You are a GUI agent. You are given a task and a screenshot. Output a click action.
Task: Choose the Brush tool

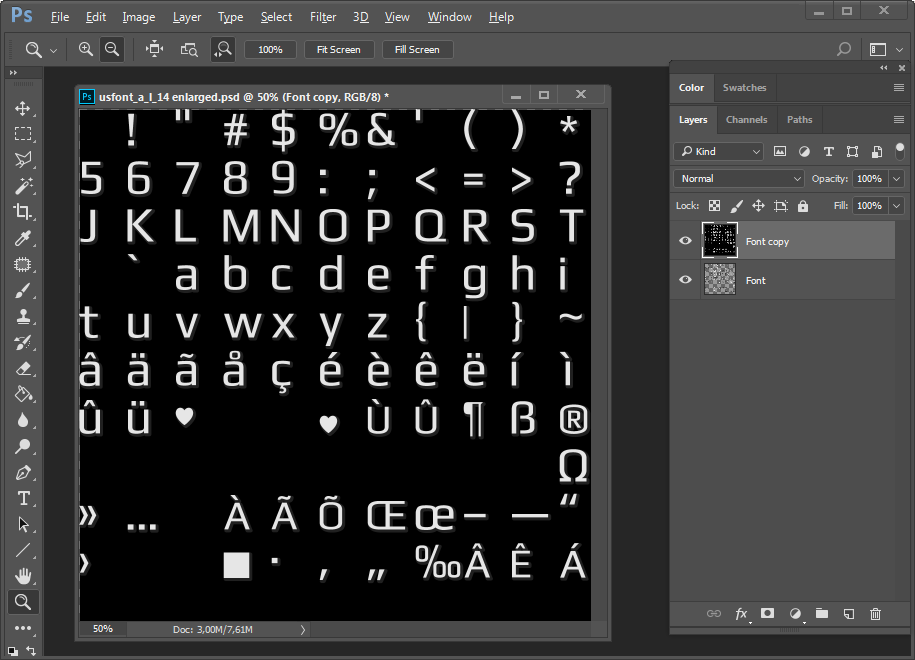pos(23,290)
